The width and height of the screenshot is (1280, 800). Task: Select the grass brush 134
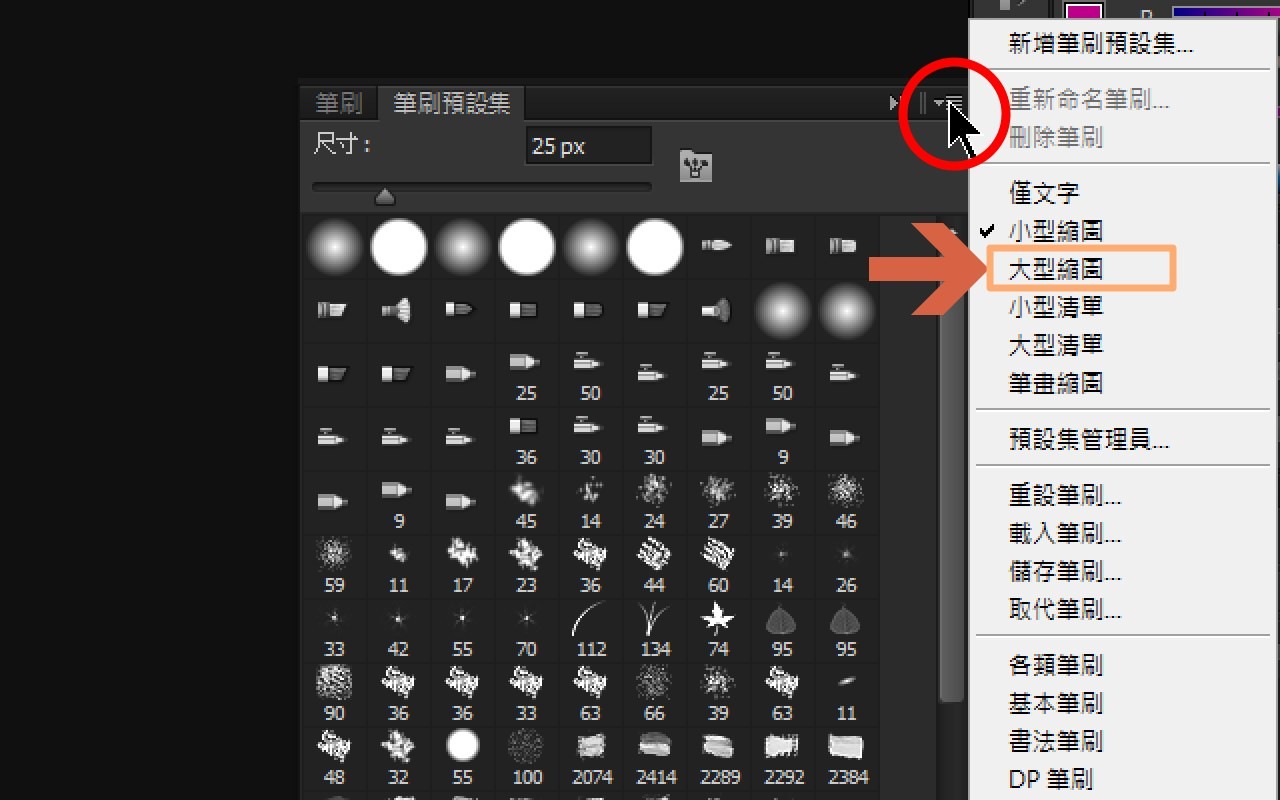tap(654, 624)
